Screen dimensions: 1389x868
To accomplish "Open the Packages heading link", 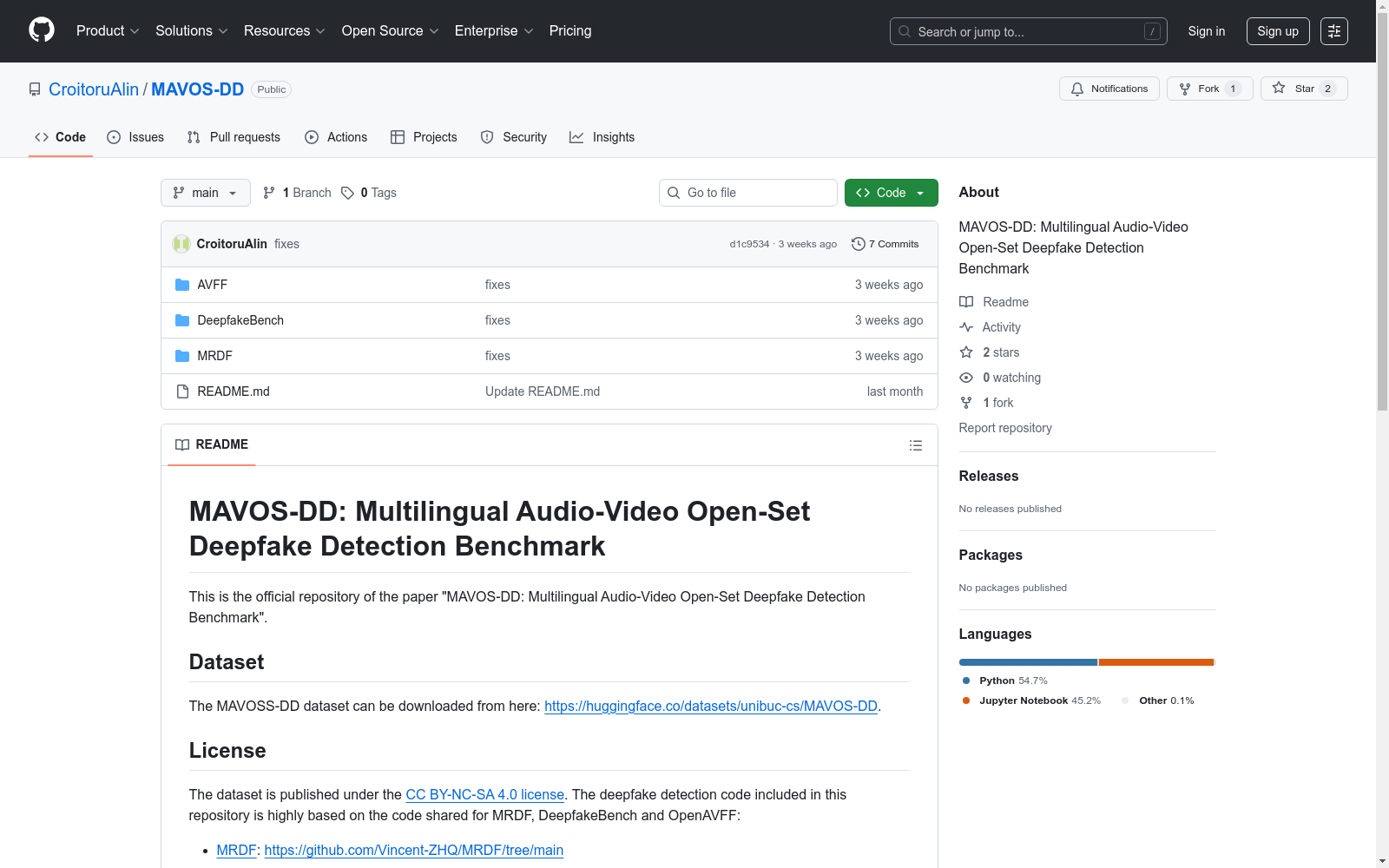I will coord(991,555).
